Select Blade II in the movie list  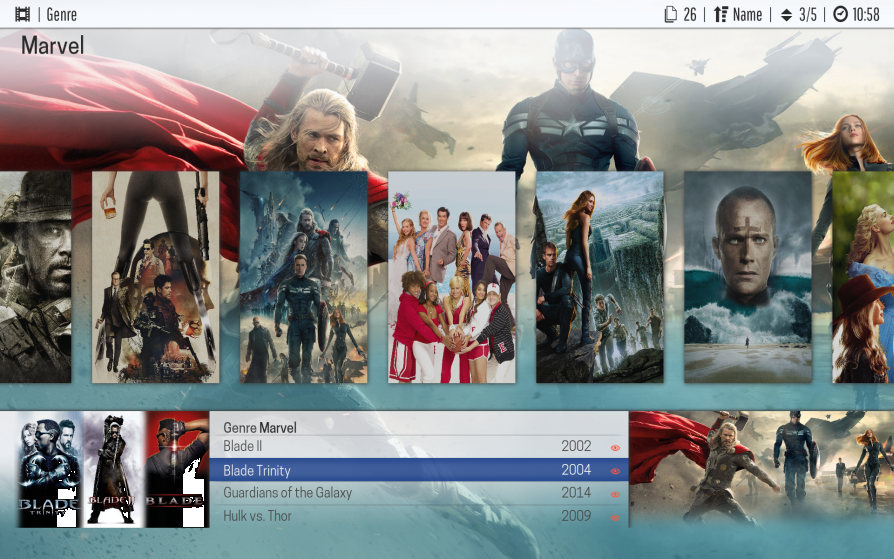click(x=419, y=447)
